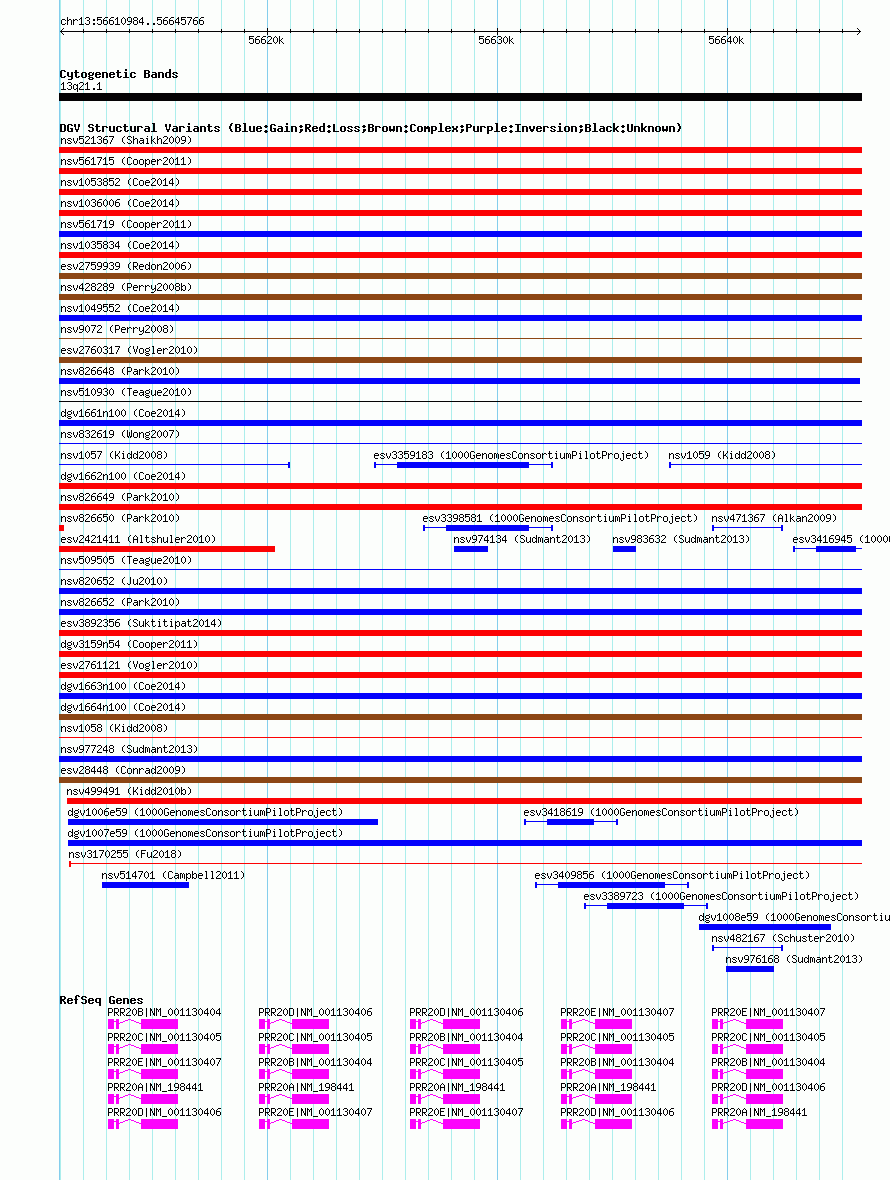The width and height of the screenshot is (890, 1180).
Task: Click the nsv1057 (Kidd2008) label
Action: pyautogui.click(x=114, y=455)
